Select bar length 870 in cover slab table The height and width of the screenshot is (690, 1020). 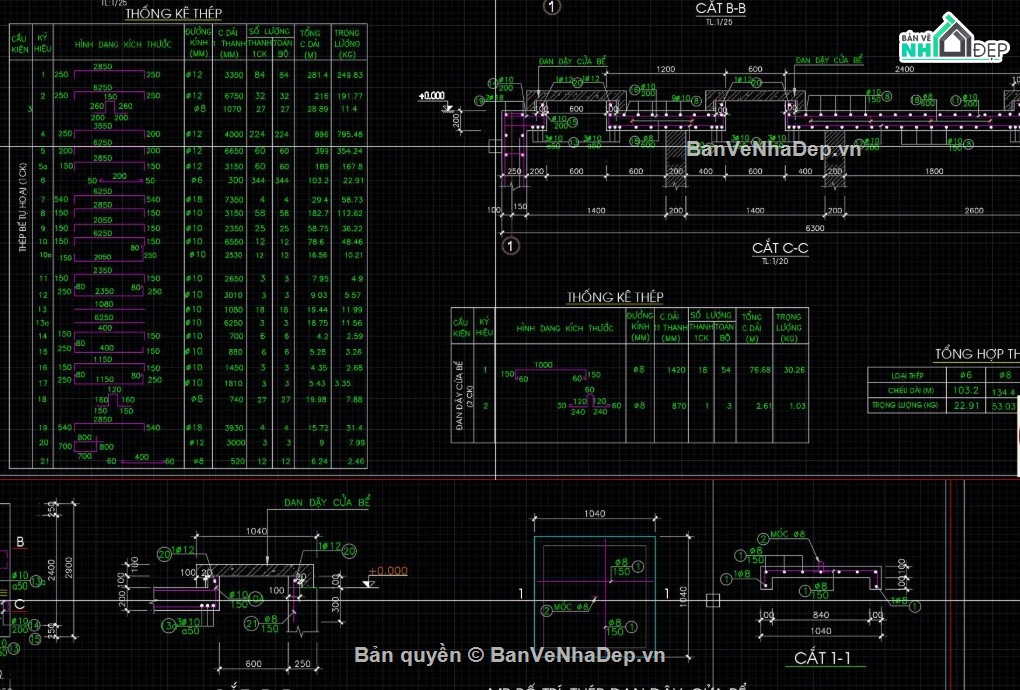click(679, 406)
